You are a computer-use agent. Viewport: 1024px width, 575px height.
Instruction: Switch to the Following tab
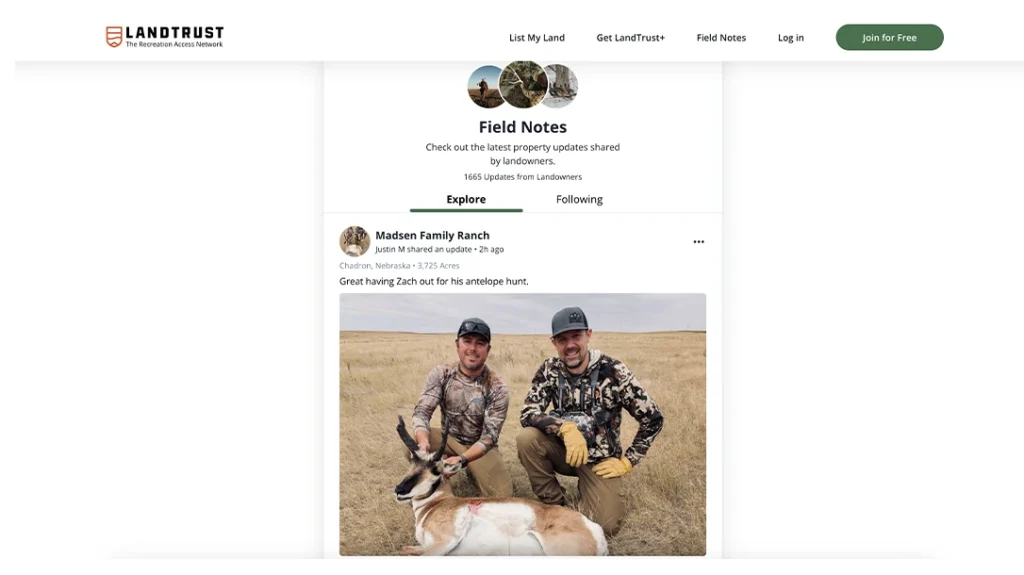(x=579, y=199)
